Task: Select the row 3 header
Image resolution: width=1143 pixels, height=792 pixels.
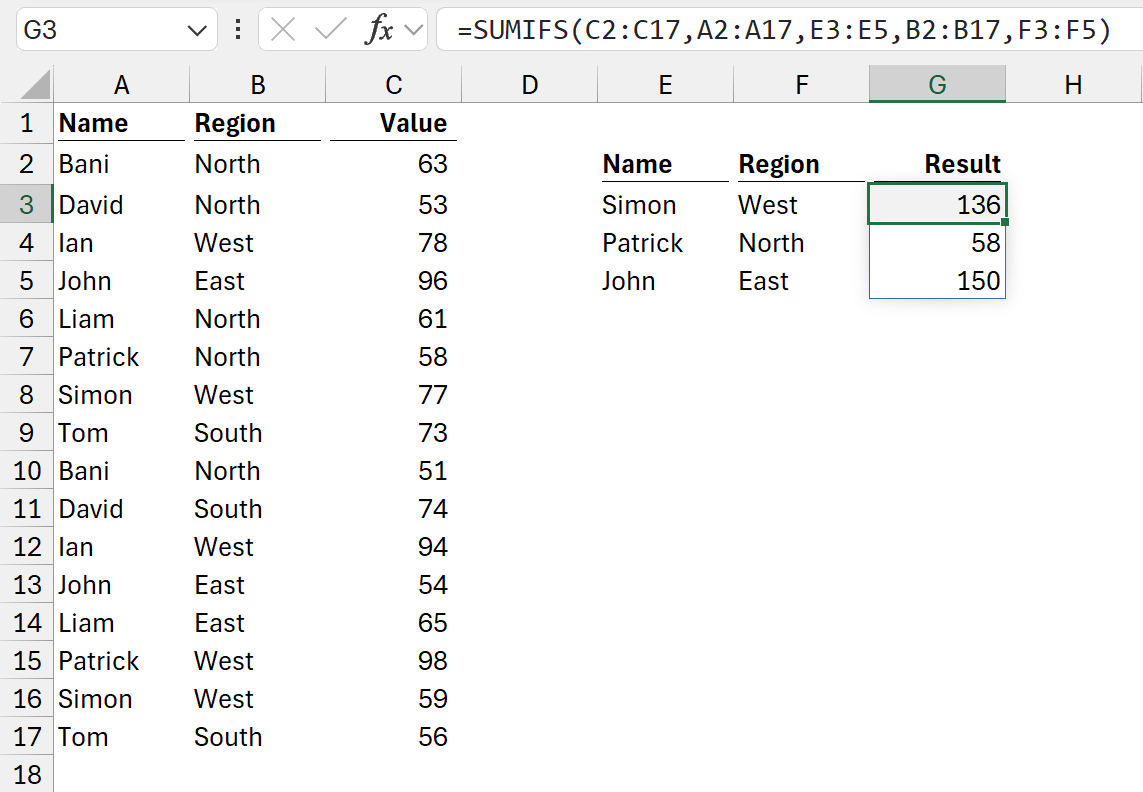Action: 27,205
